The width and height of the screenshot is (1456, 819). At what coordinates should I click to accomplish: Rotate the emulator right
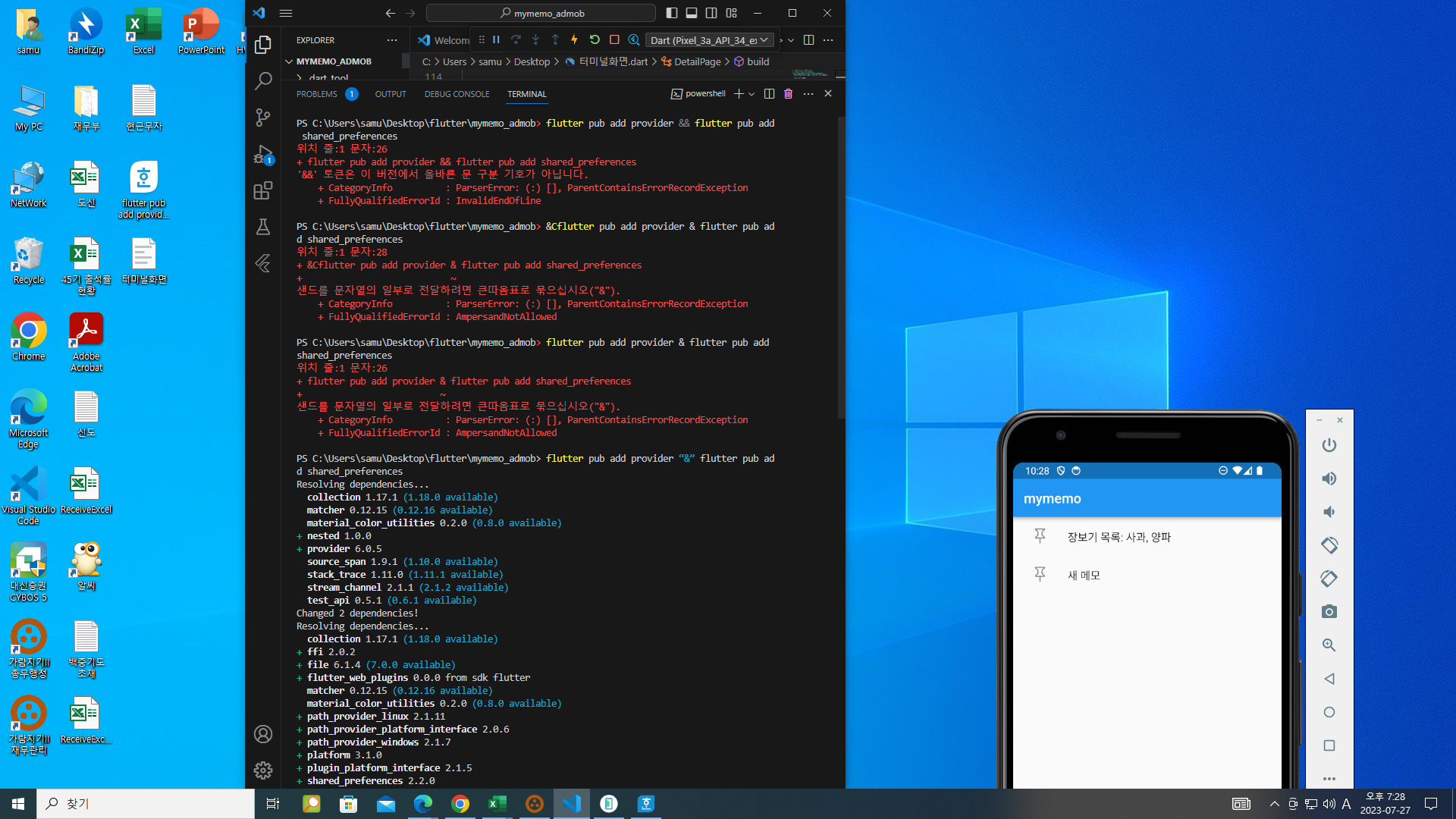1329,579
